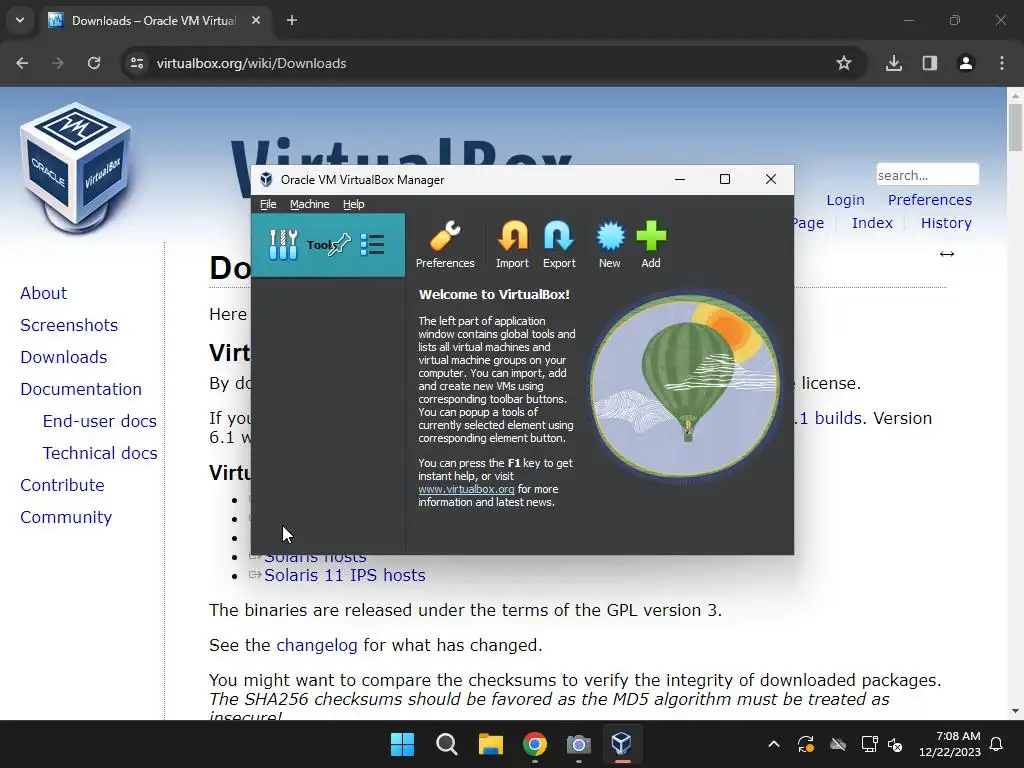
Task: Open the tab search dropdown arrow
Action: click(x=20, y=20)
